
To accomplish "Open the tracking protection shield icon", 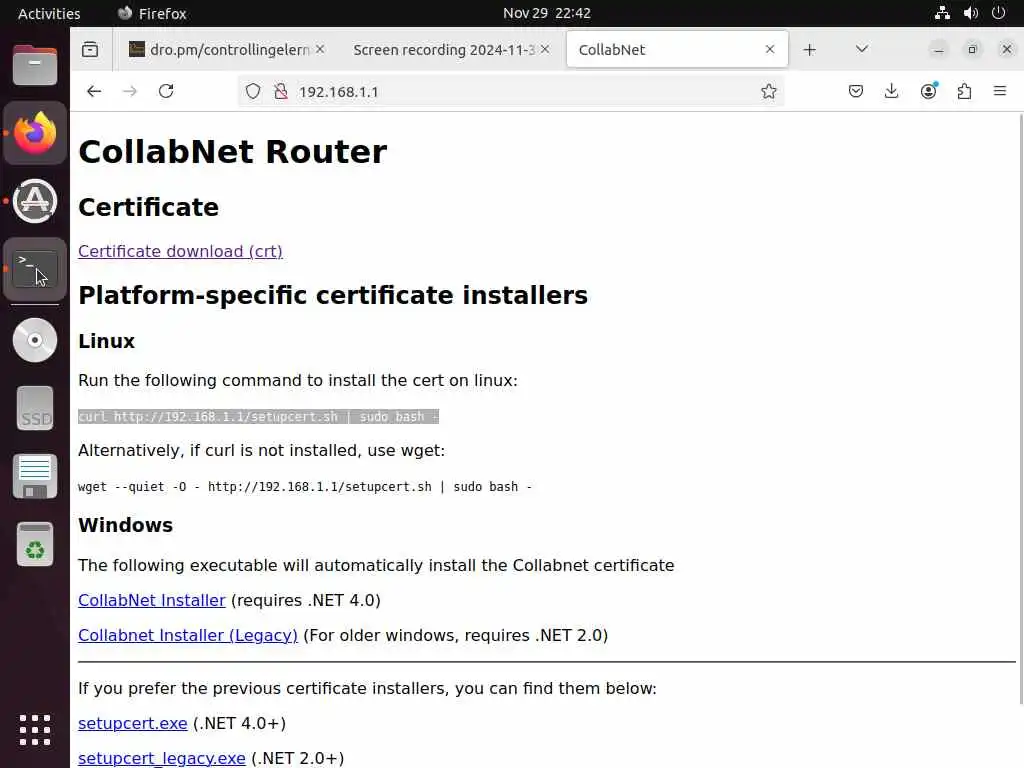I will pyautogui.click(x=253, y=91).
